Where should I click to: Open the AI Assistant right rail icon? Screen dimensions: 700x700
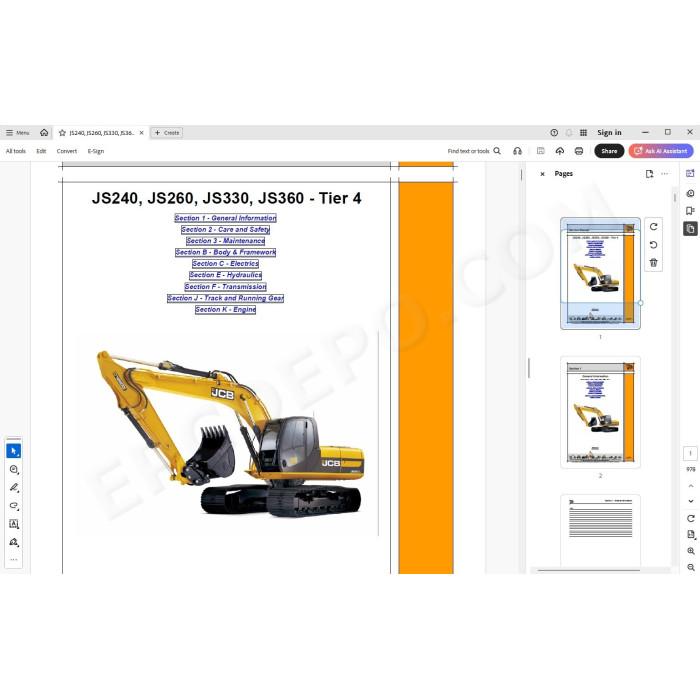click(690, 174)
